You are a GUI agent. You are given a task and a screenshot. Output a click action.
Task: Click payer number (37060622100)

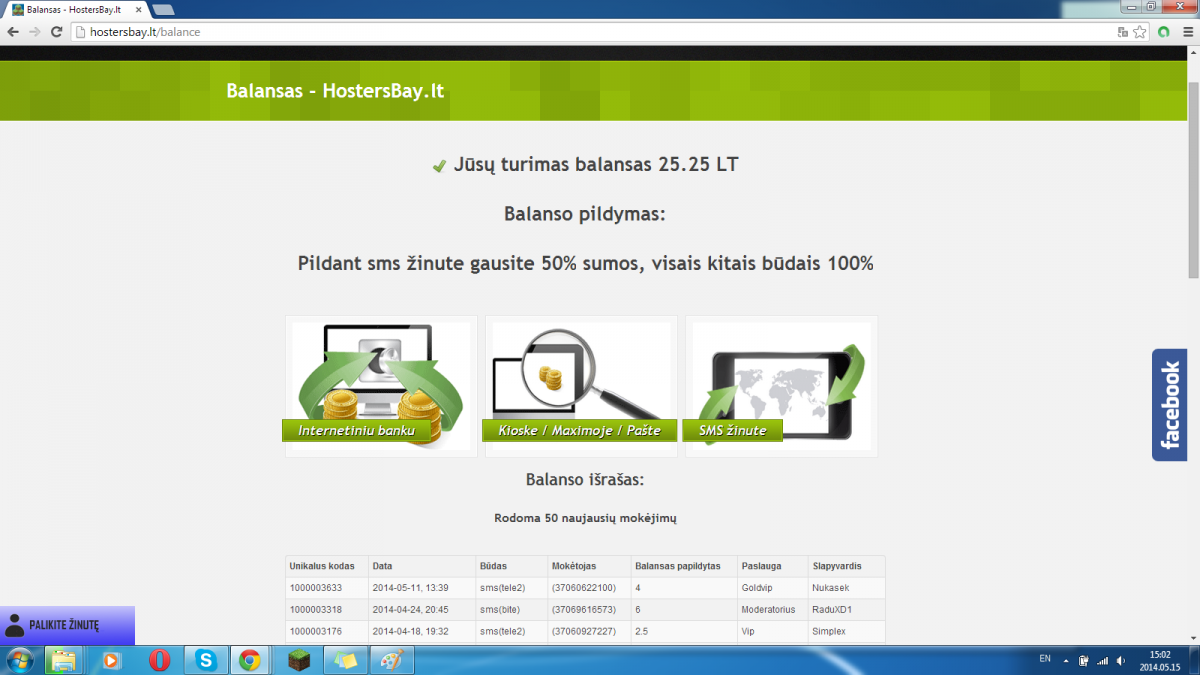pos(583,588)
